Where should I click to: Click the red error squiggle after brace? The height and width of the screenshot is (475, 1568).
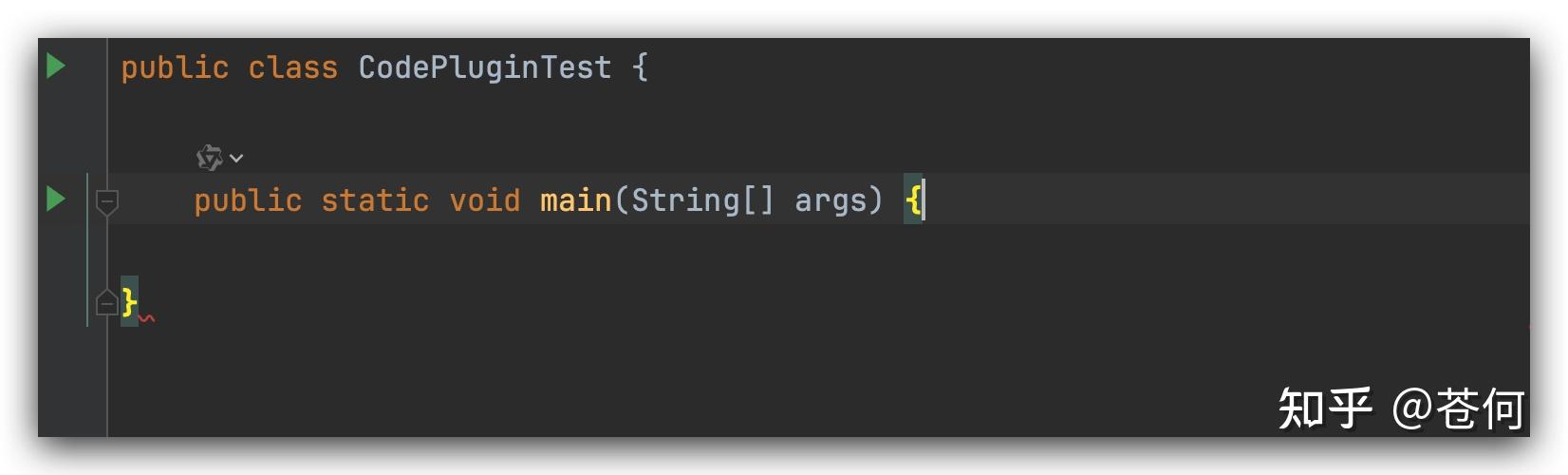pos(146,319)
